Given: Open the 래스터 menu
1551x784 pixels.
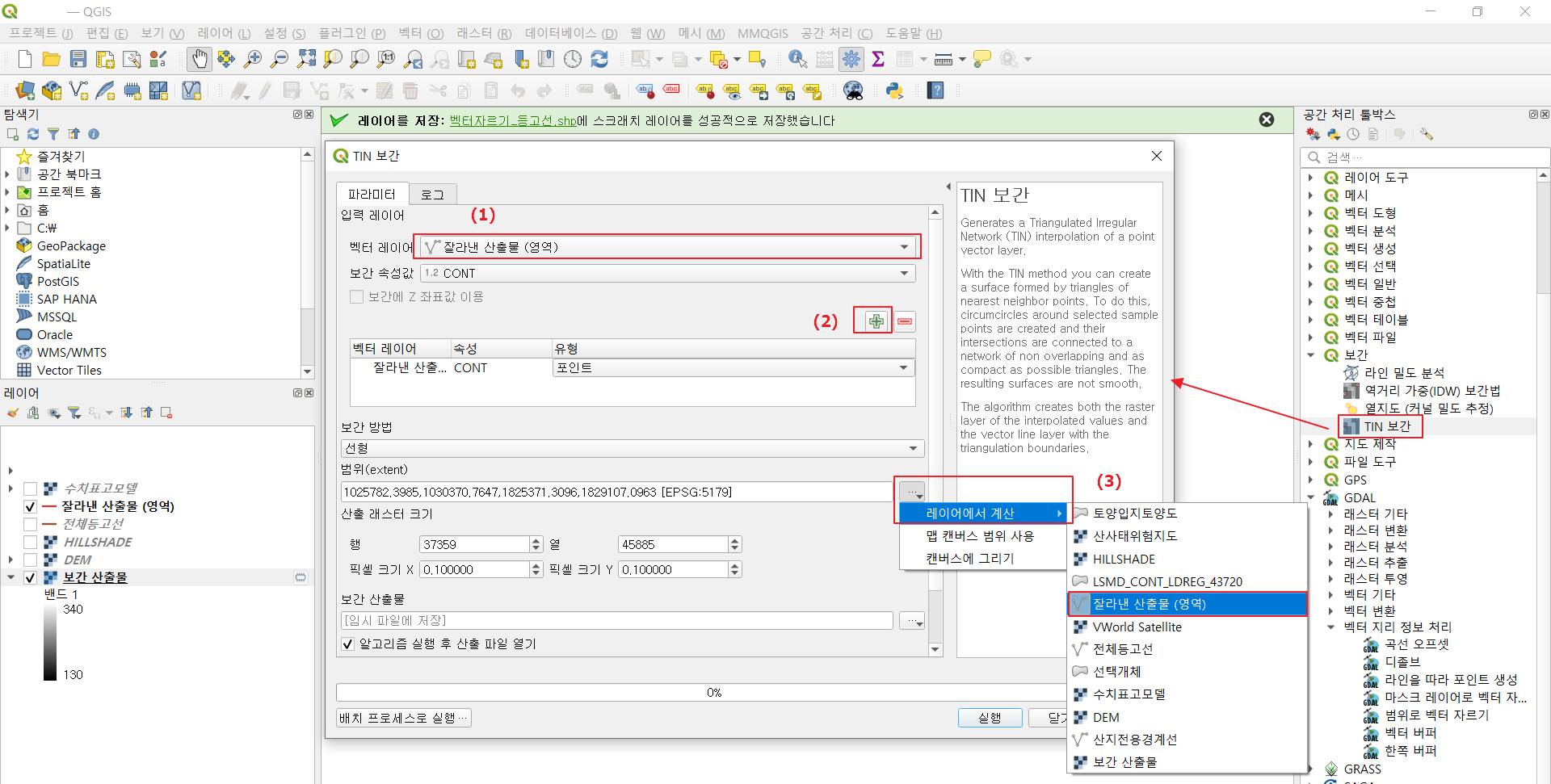Looking at the screenshot, I should (x=484, y=33).
